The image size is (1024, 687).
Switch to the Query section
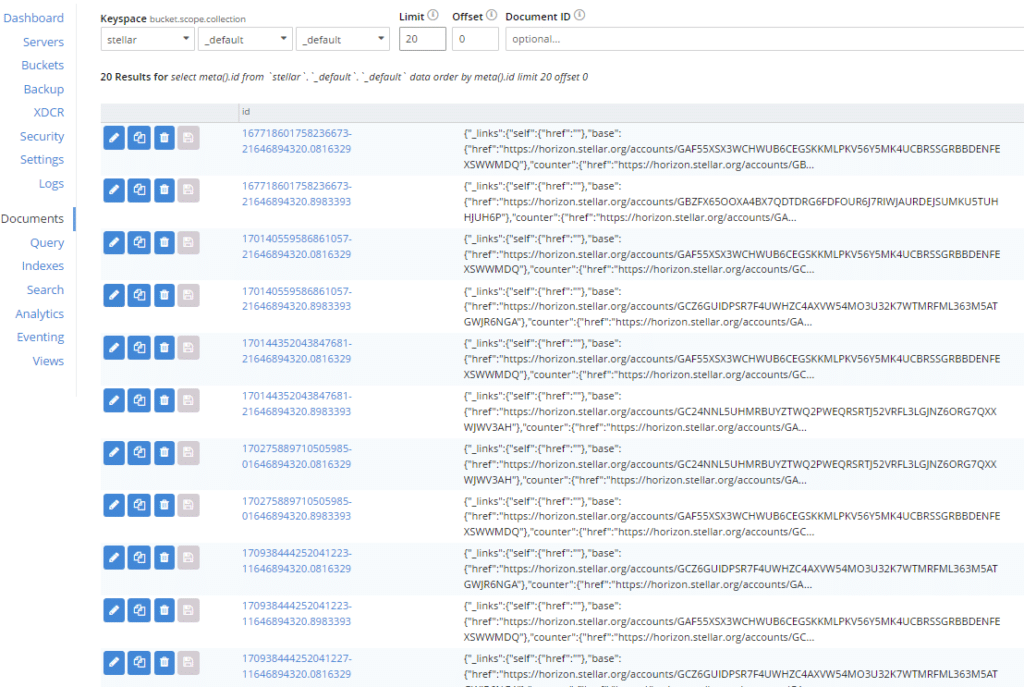46,242
